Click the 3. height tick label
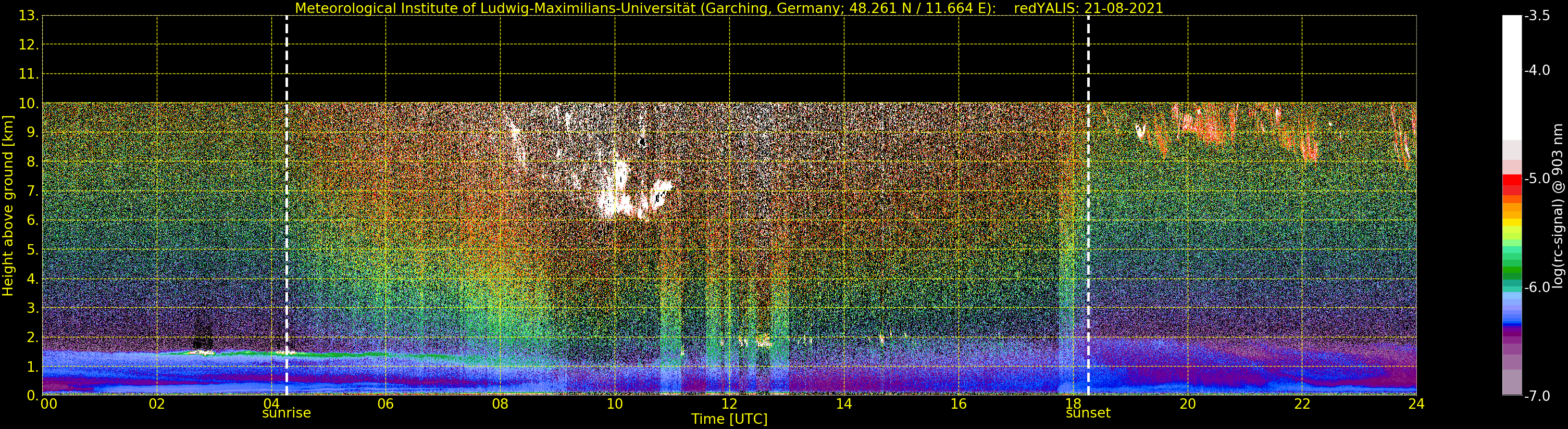This screenshot has height=429, width=1568. pos(32,308)
